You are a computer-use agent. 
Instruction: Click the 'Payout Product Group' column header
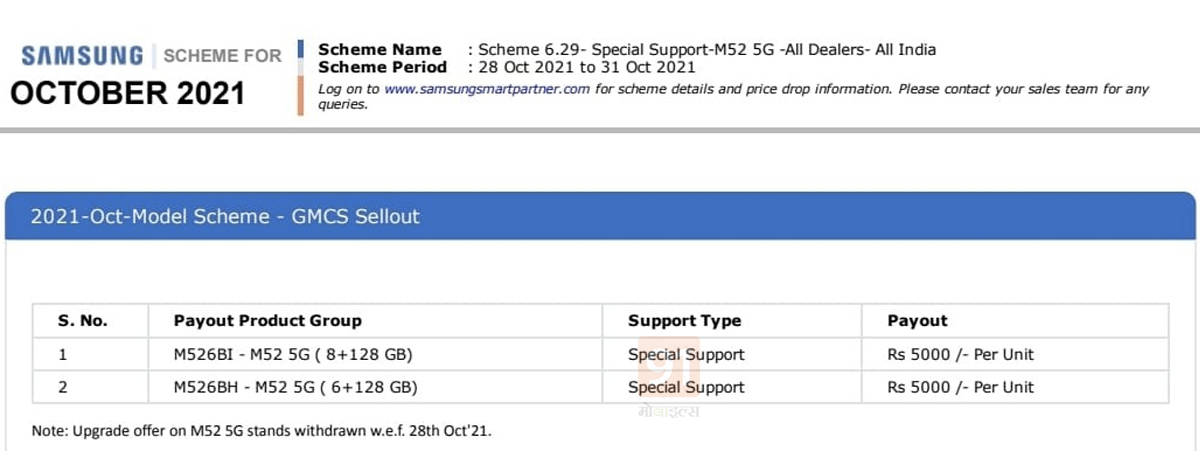click(267, 321)
